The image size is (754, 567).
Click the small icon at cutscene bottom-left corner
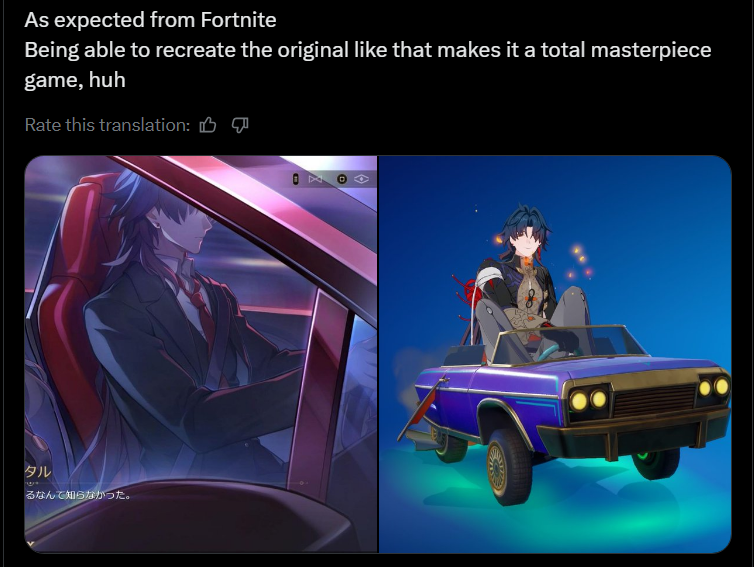(x=30, y=544)
